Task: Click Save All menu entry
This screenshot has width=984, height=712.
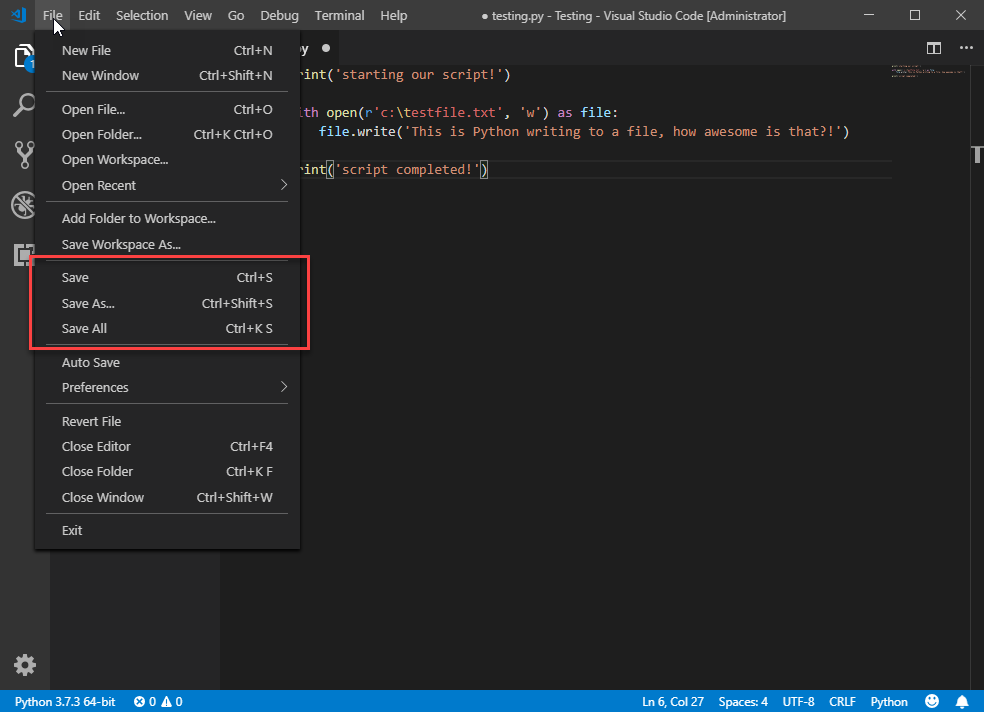Action: (x=167, y=329)
